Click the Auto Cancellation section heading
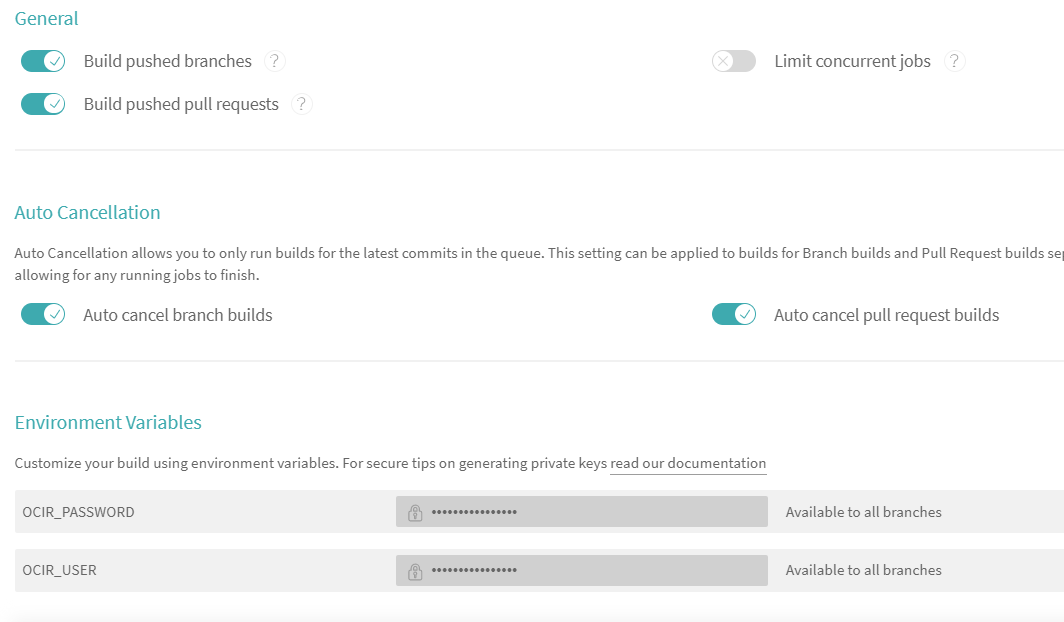 point(87,212)
